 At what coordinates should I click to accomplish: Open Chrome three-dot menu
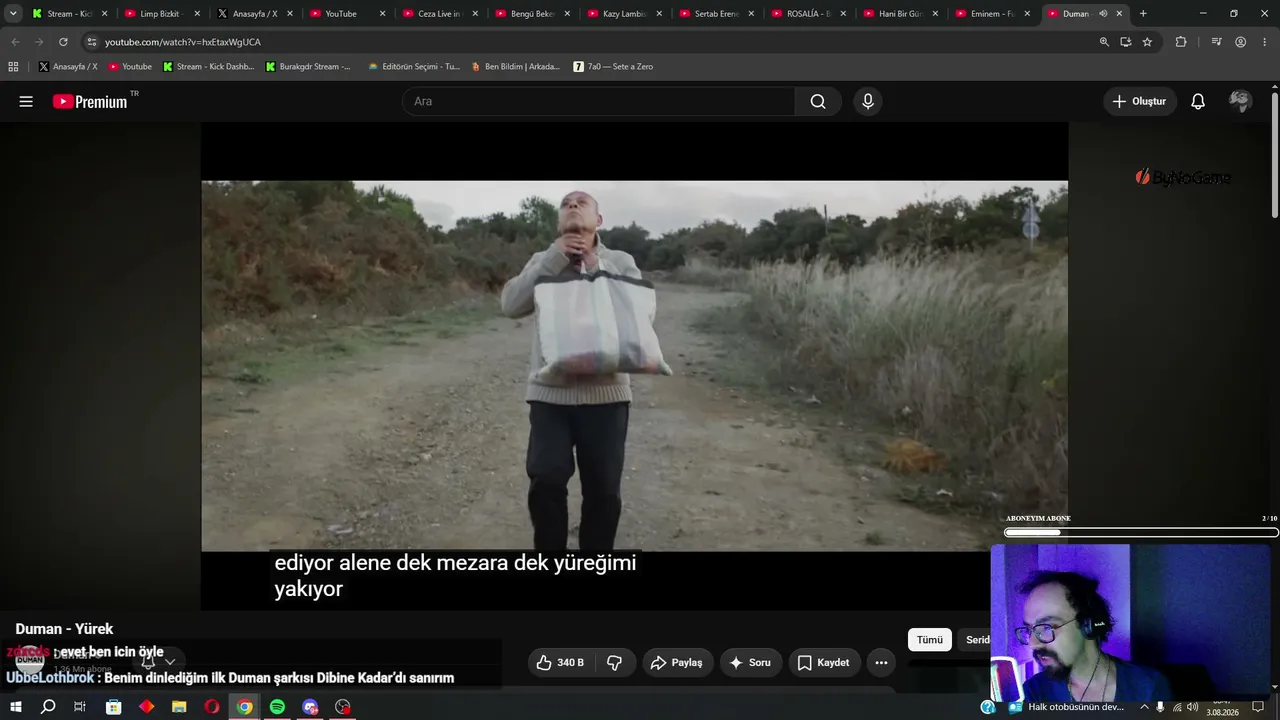[1264, 42]
